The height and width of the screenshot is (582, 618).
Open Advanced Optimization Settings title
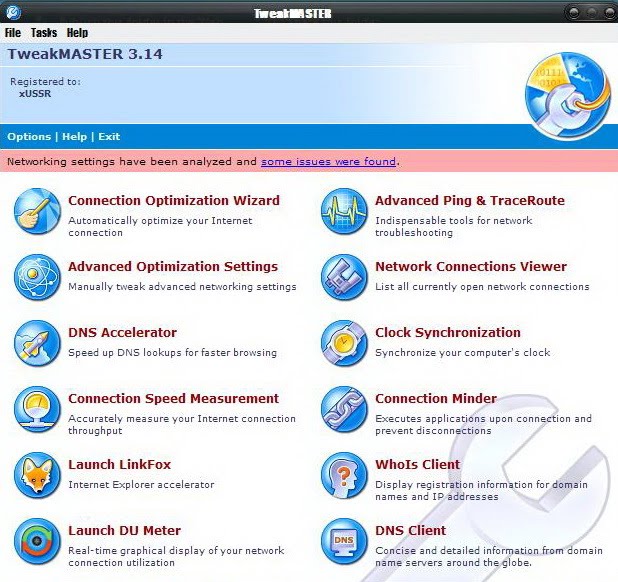pyautogui.click(x=173, y=267)
